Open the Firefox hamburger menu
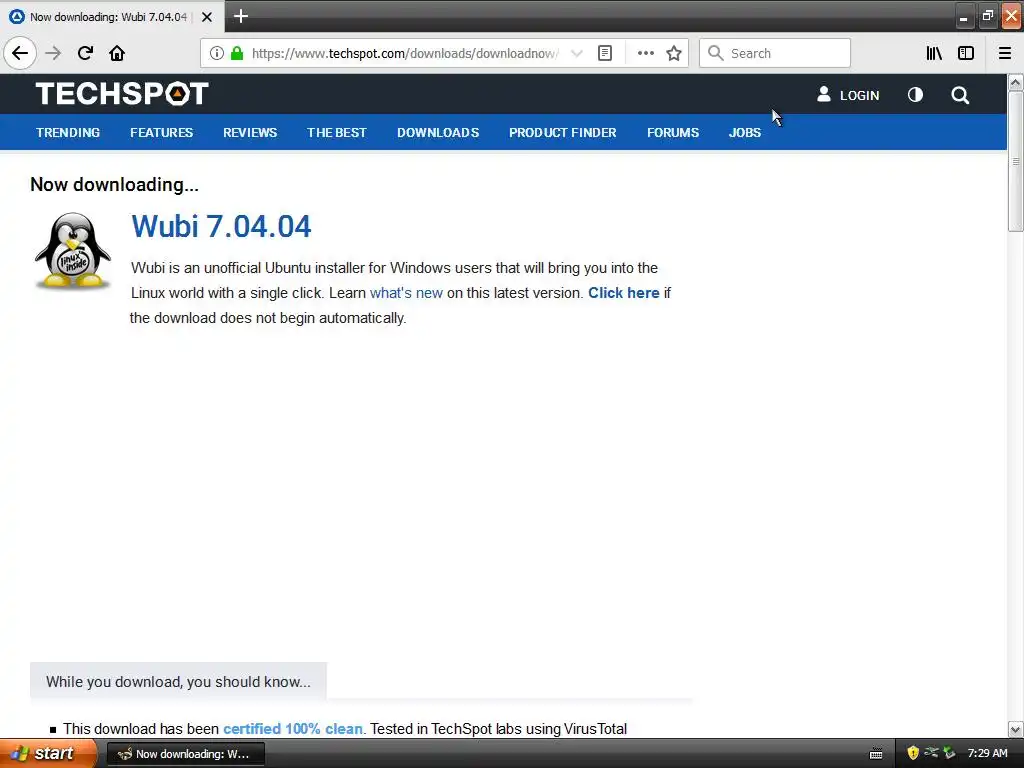Image resolution: width=1024 pixels, height=768 pixels. point(1005,53)
